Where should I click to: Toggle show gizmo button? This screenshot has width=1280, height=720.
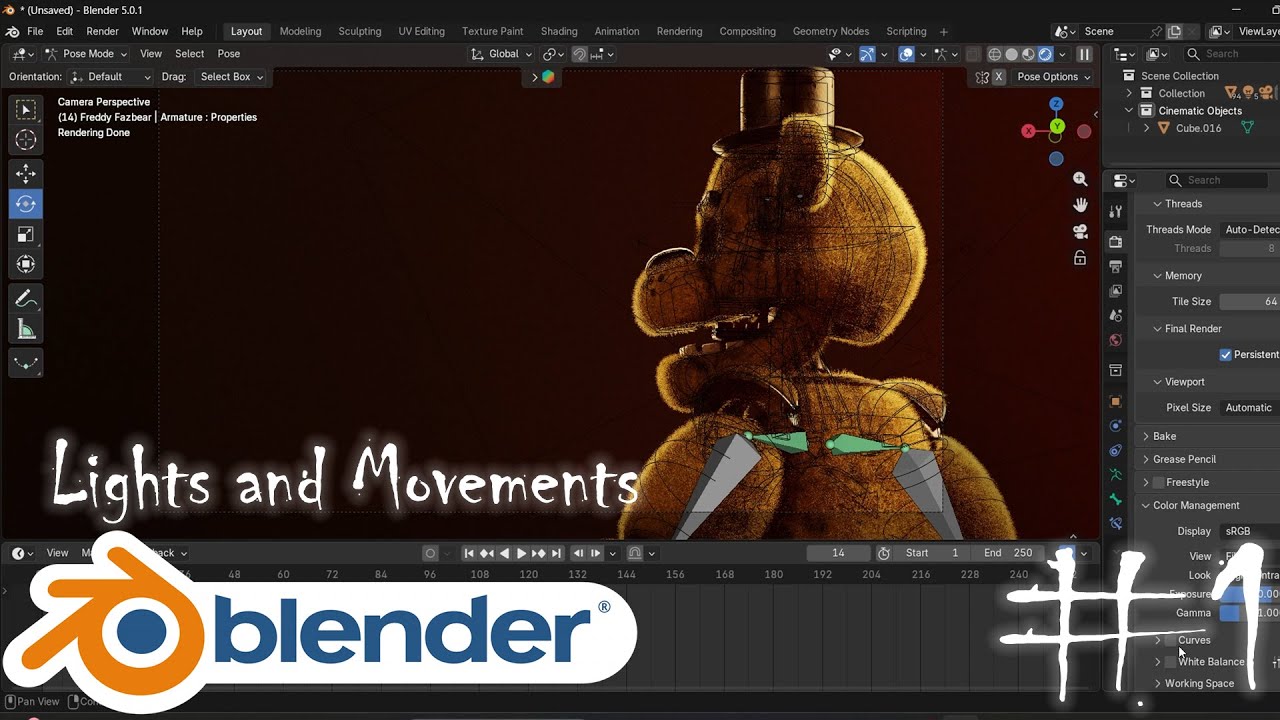coord(867,54)
